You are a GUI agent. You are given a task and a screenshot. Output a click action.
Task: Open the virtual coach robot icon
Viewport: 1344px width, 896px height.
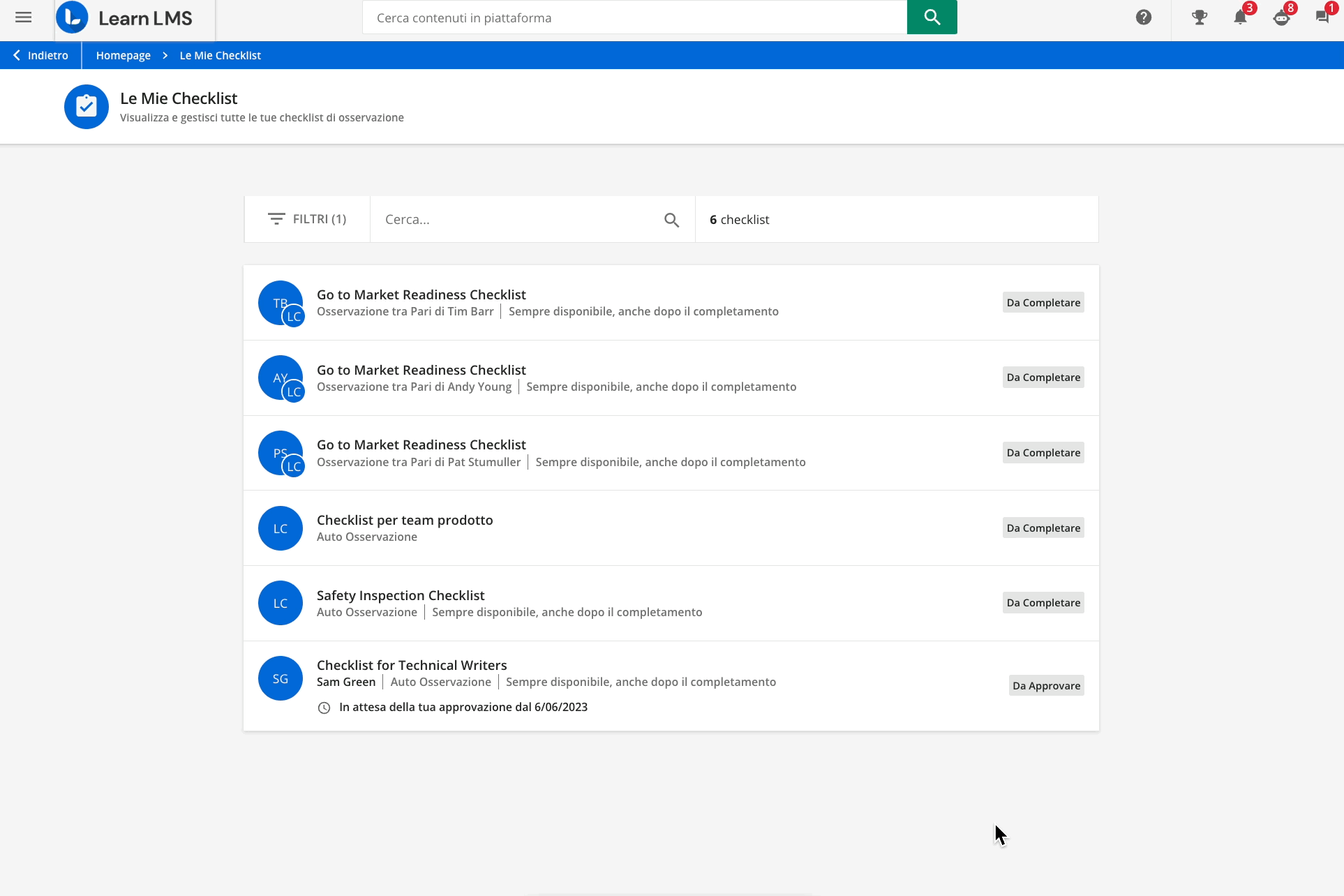click(1281, 17)
